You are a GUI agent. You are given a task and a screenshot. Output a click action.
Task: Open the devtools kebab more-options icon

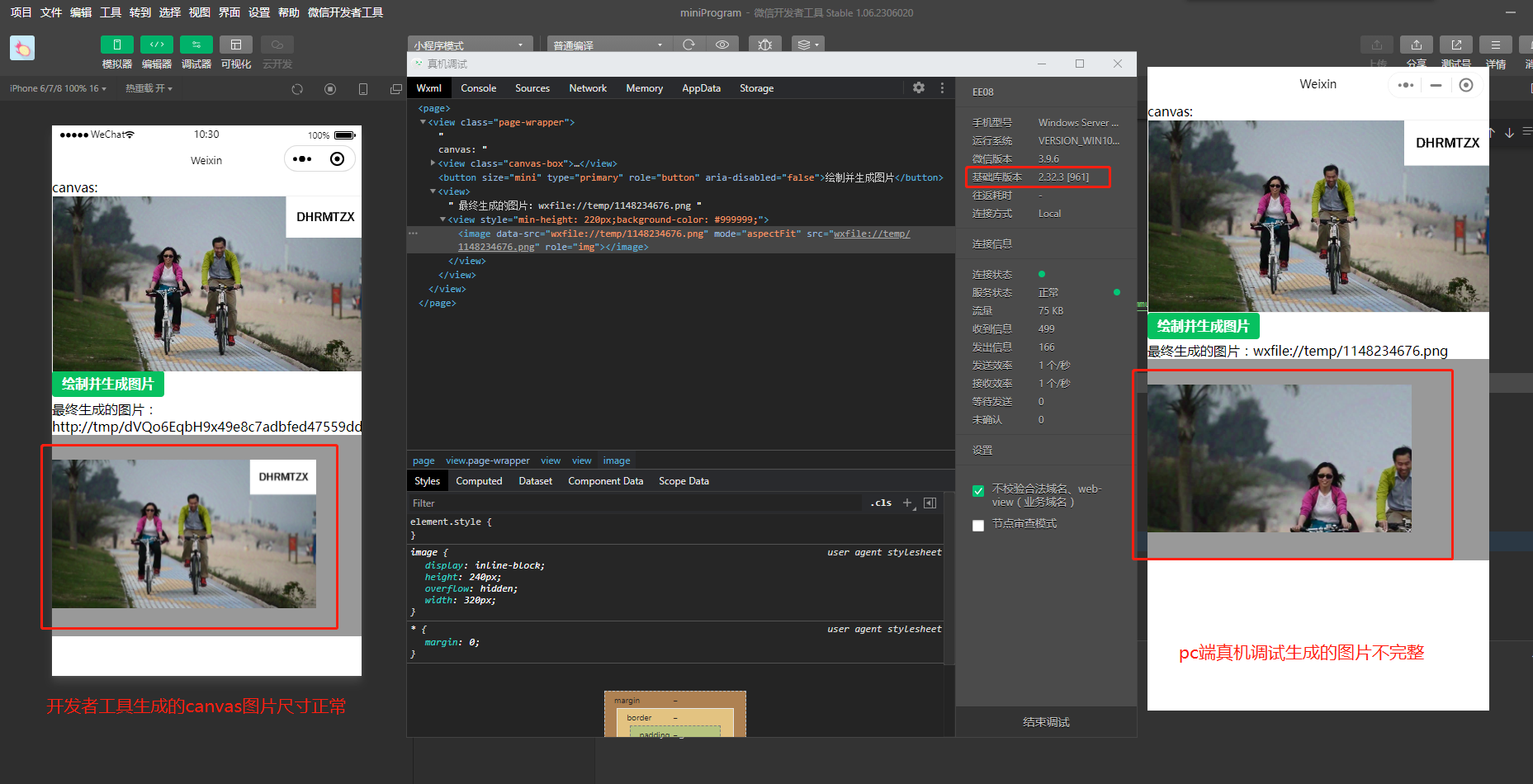tap(942, 87)
